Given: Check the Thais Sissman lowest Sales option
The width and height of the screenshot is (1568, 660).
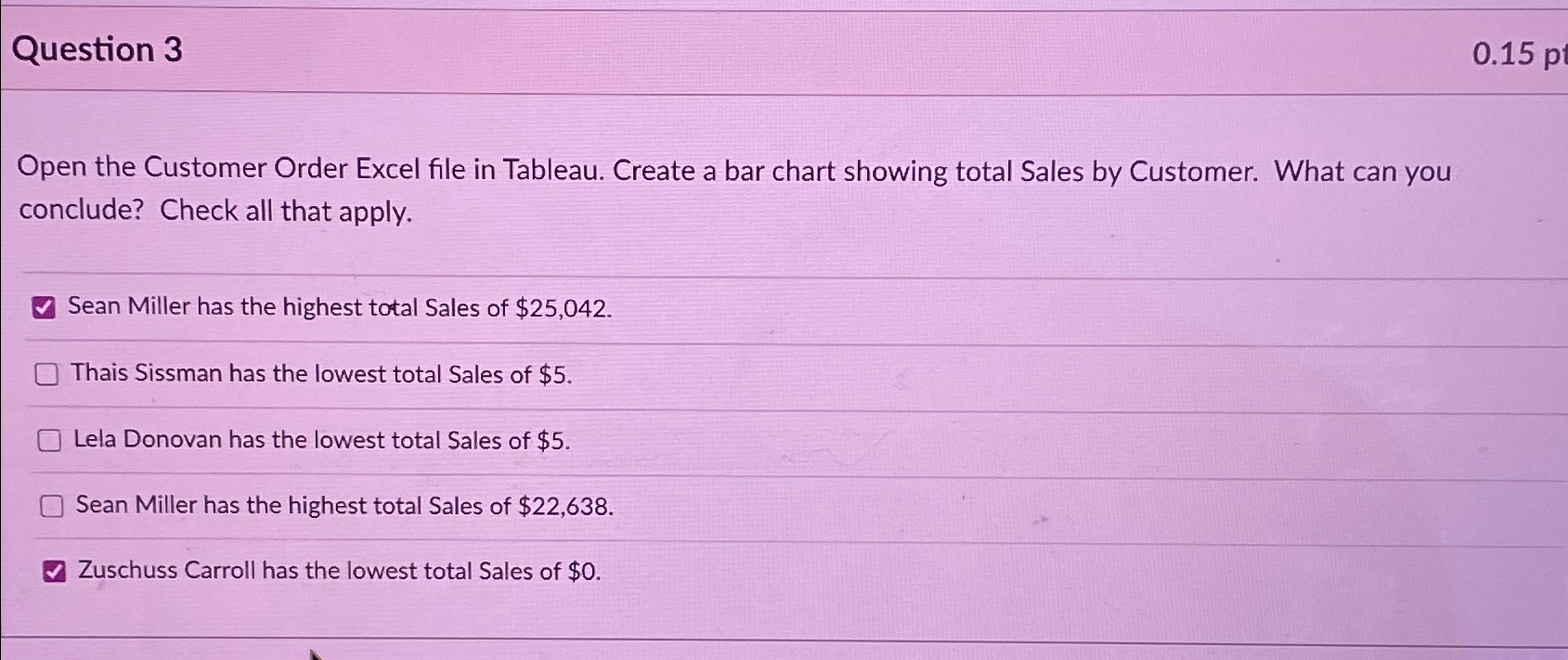Looking at the screenshot, I should [47, 375].
